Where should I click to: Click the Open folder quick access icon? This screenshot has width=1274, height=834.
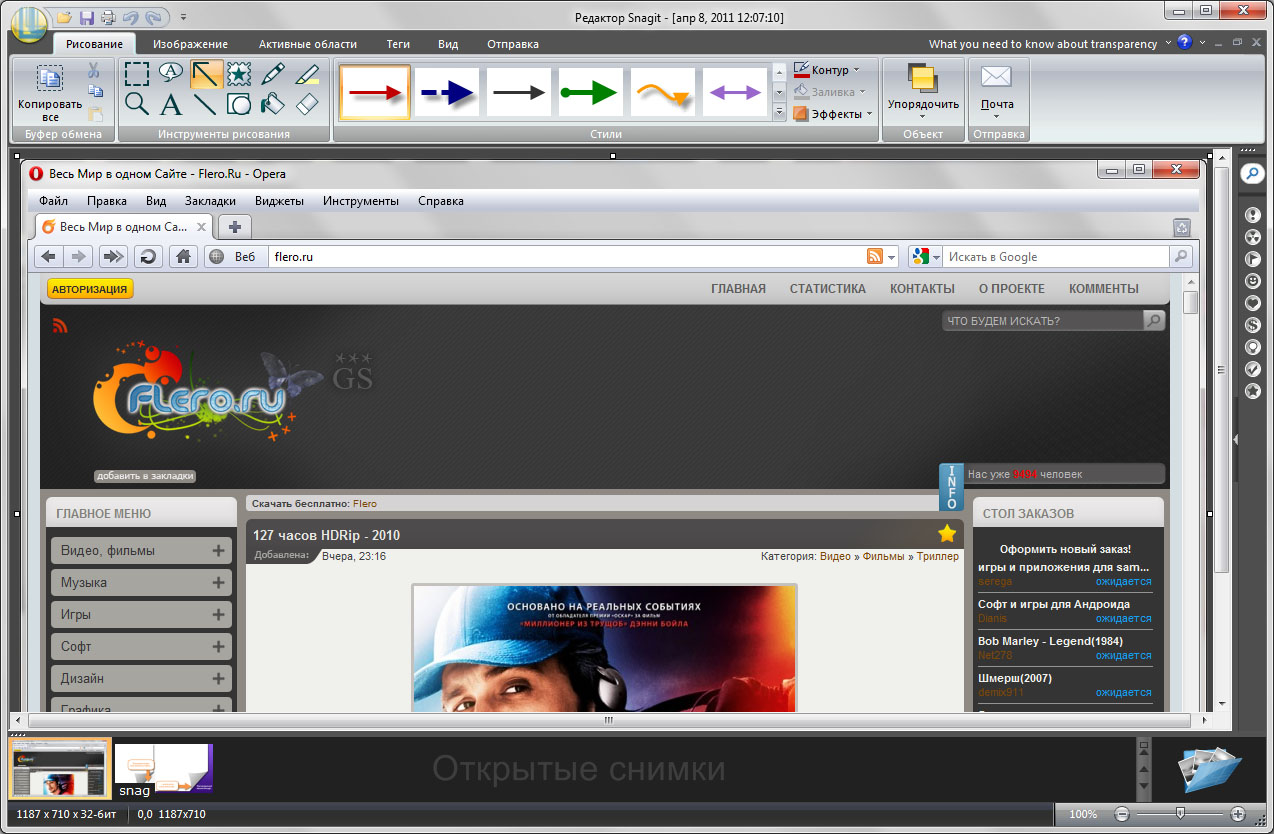(x=63, y=18)
